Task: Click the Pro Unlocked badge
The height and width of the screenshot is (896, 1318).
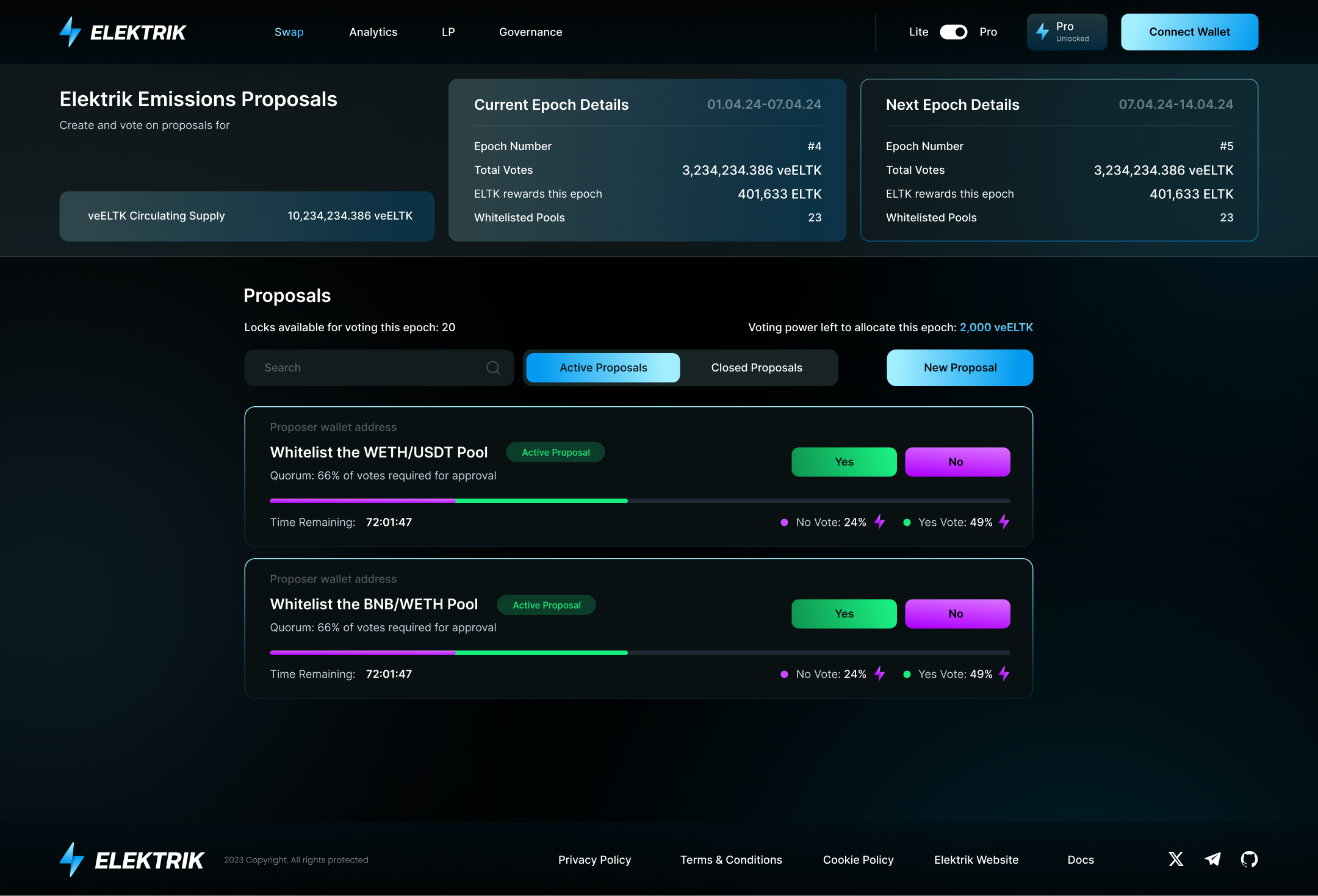Action: 1067,32
